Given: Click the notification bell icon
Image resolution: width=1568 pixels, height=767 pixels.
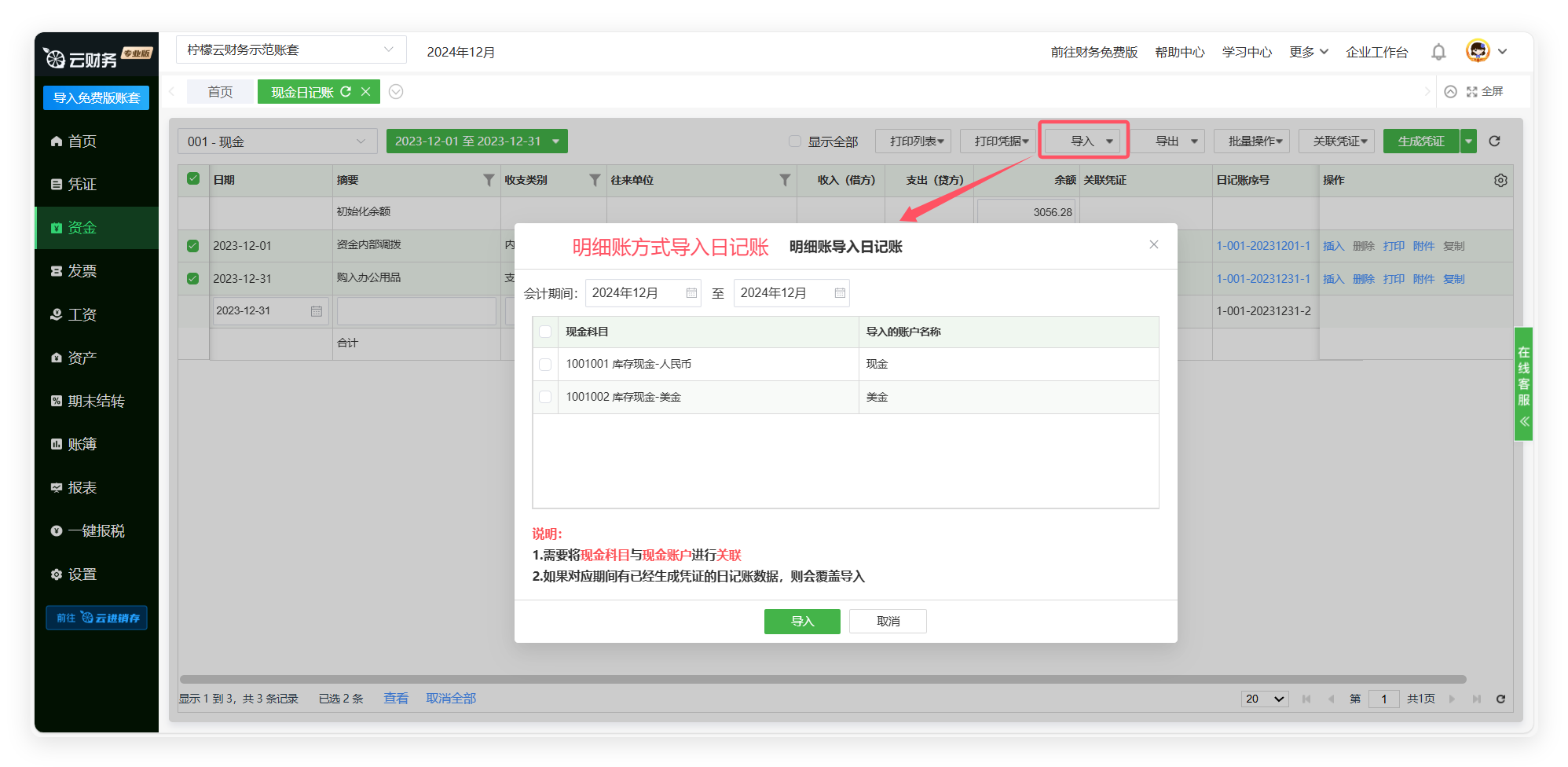Looking at the screenshot, I should 1438,52.
